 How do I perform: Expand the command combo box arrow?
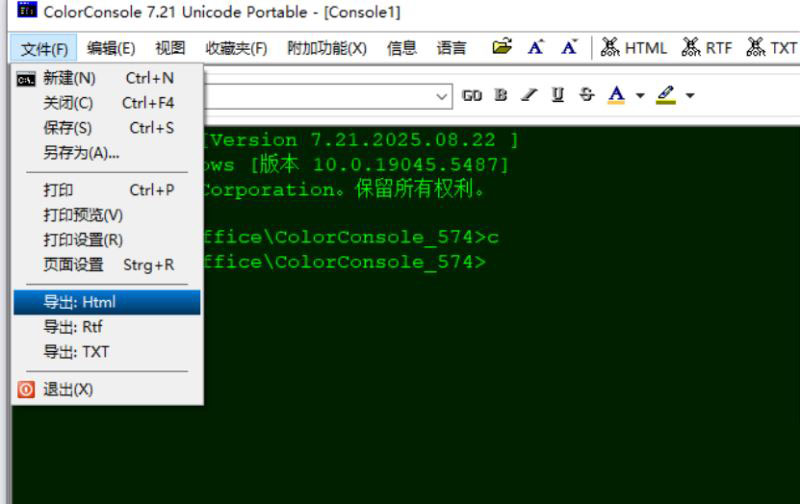(442, 96)
